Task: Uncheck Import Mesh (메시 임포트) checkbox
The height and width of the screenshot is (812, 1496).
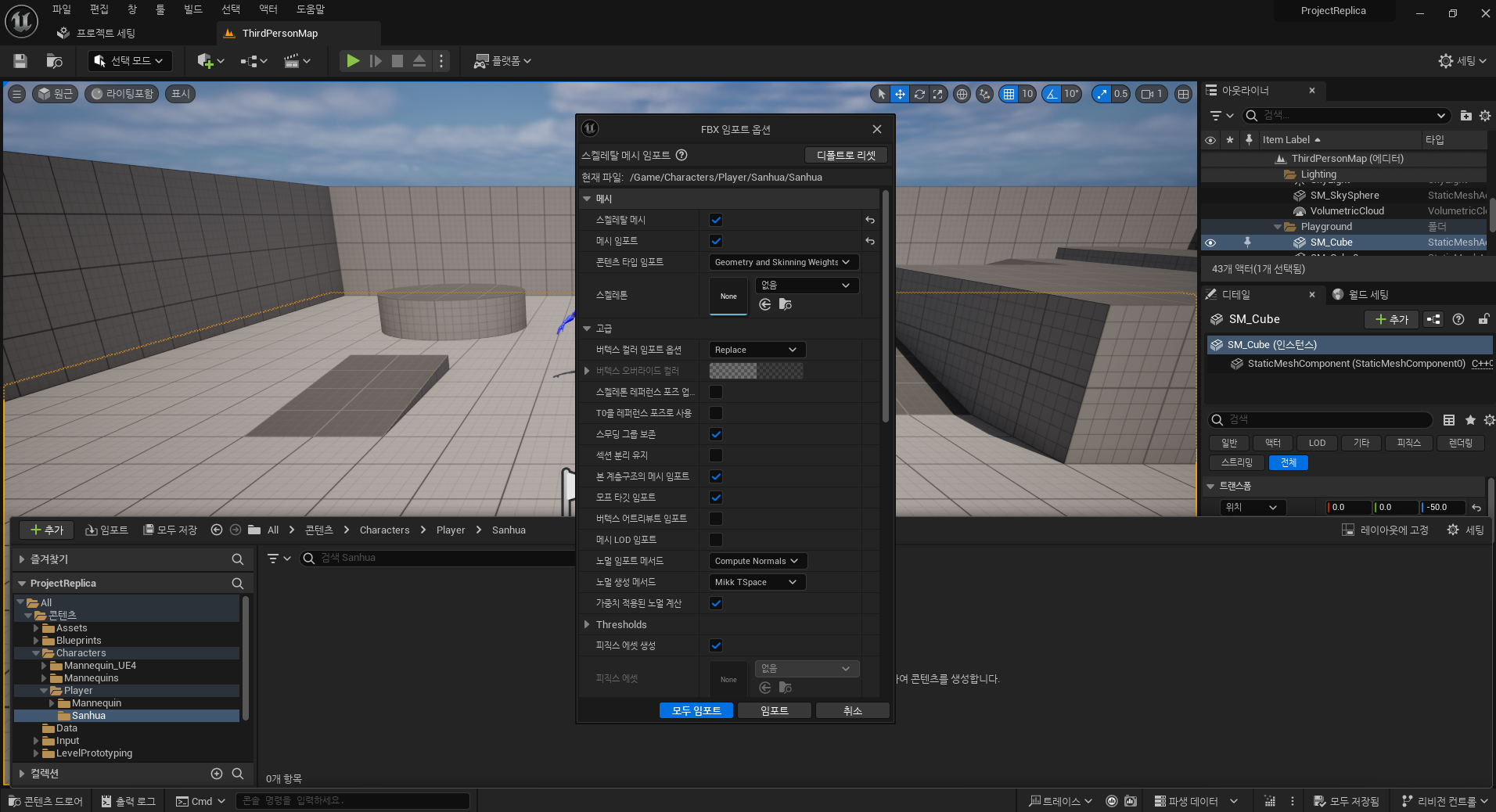Action: pyautogui.click(x=716, y=242)
